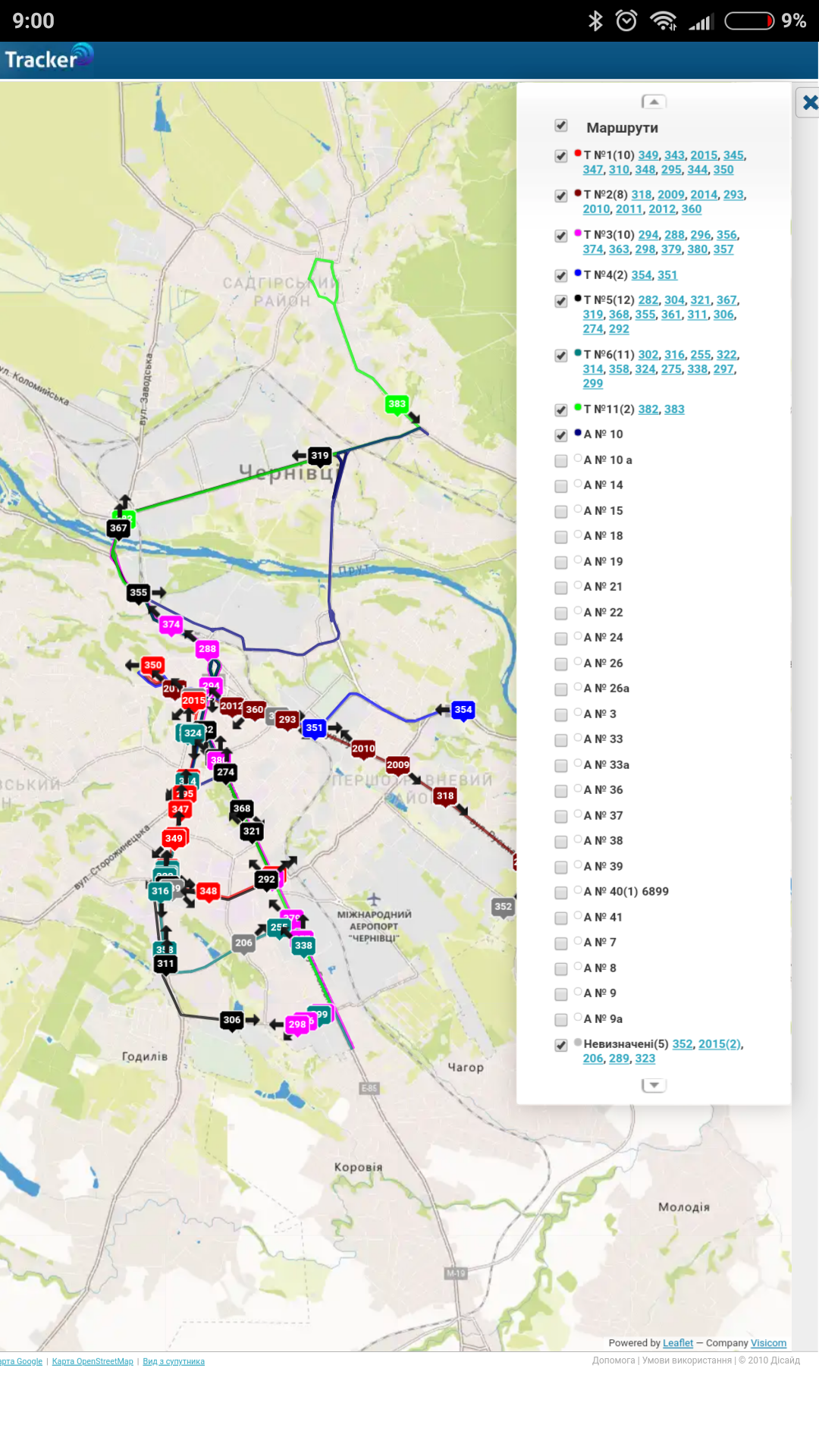Select the black vehicle marker 306
Screen dimensions: 819x1456
coord(232,1020)
